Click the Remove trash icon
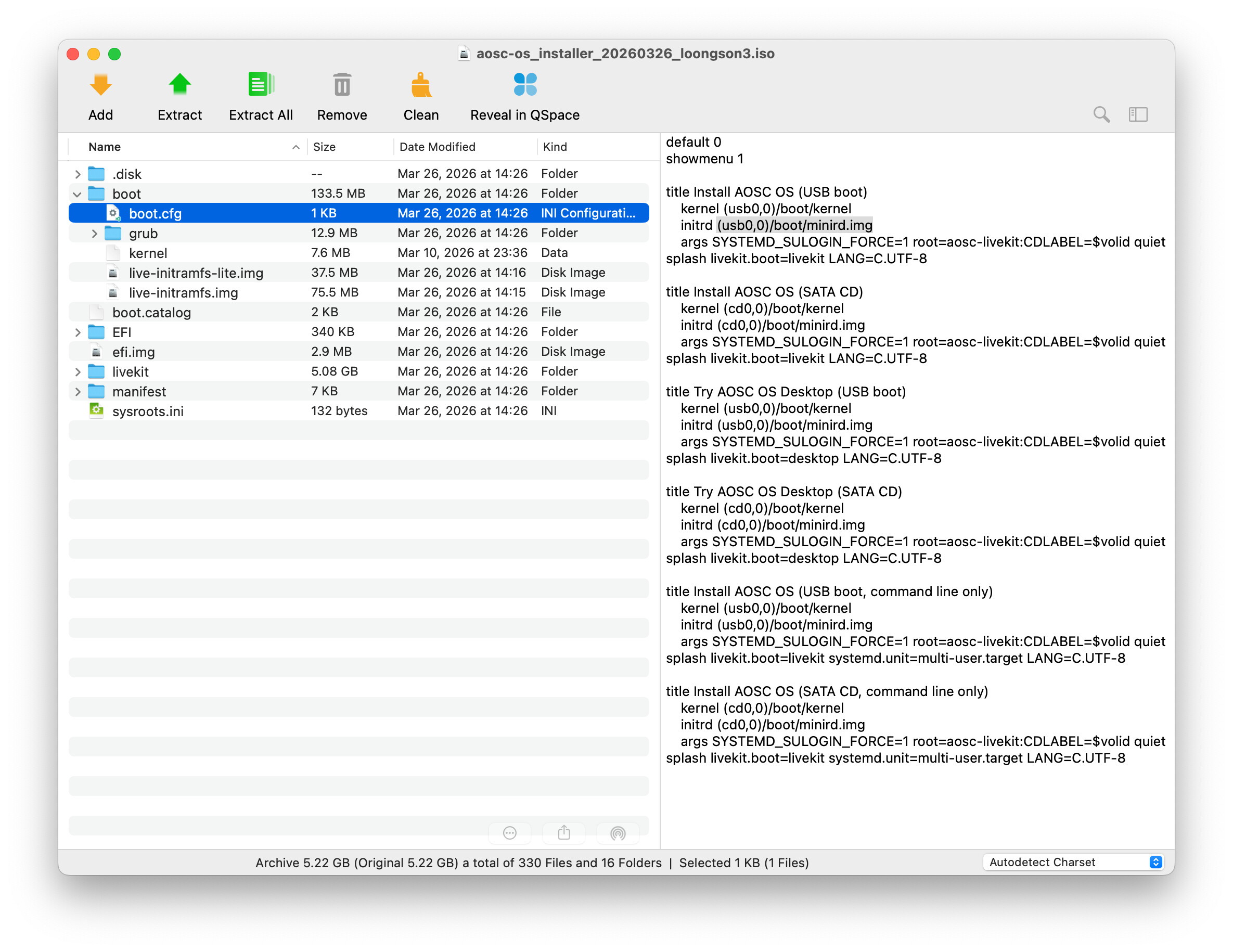 click(342, 85)
